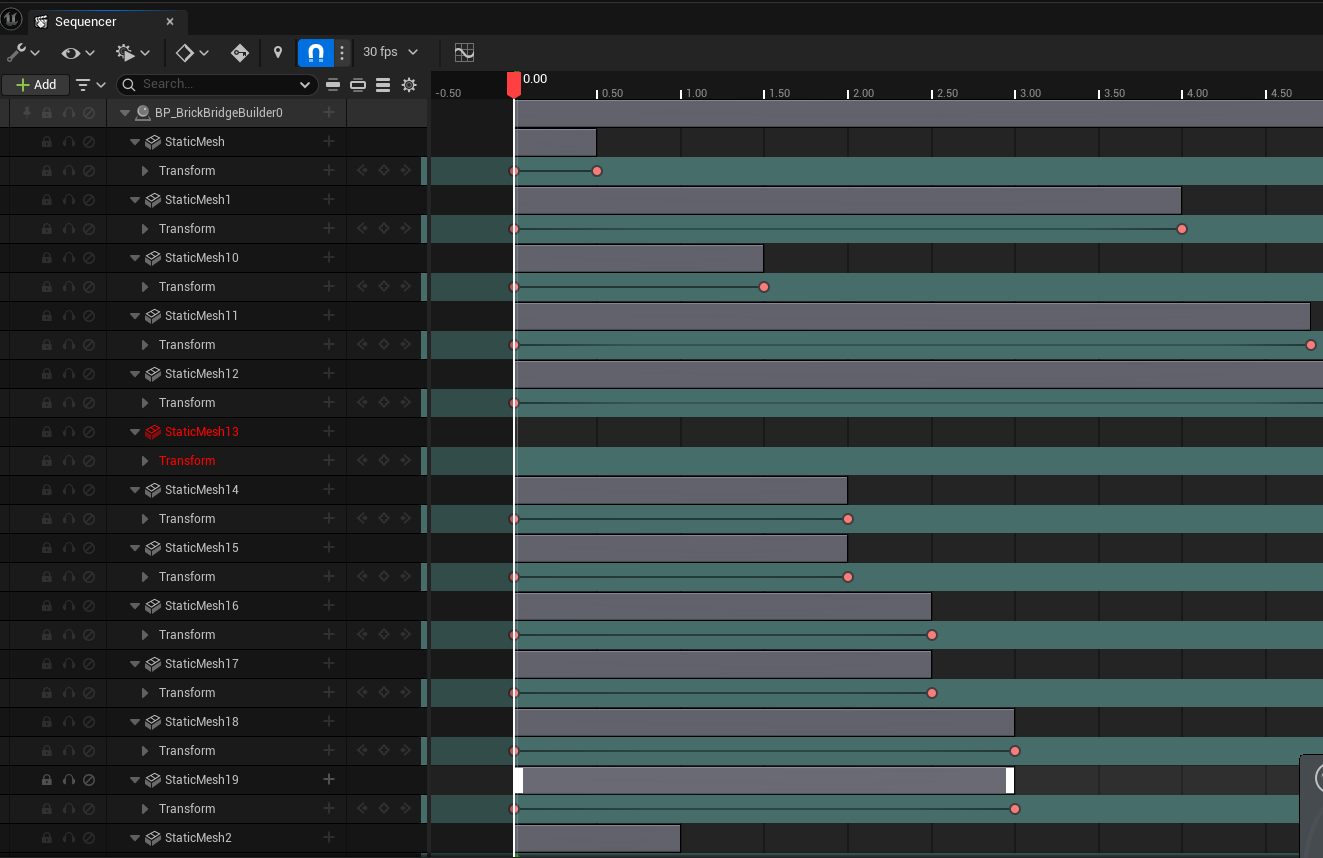Open the Playback Options menu
The image size is (1323, 858).
tap(133, 52)
